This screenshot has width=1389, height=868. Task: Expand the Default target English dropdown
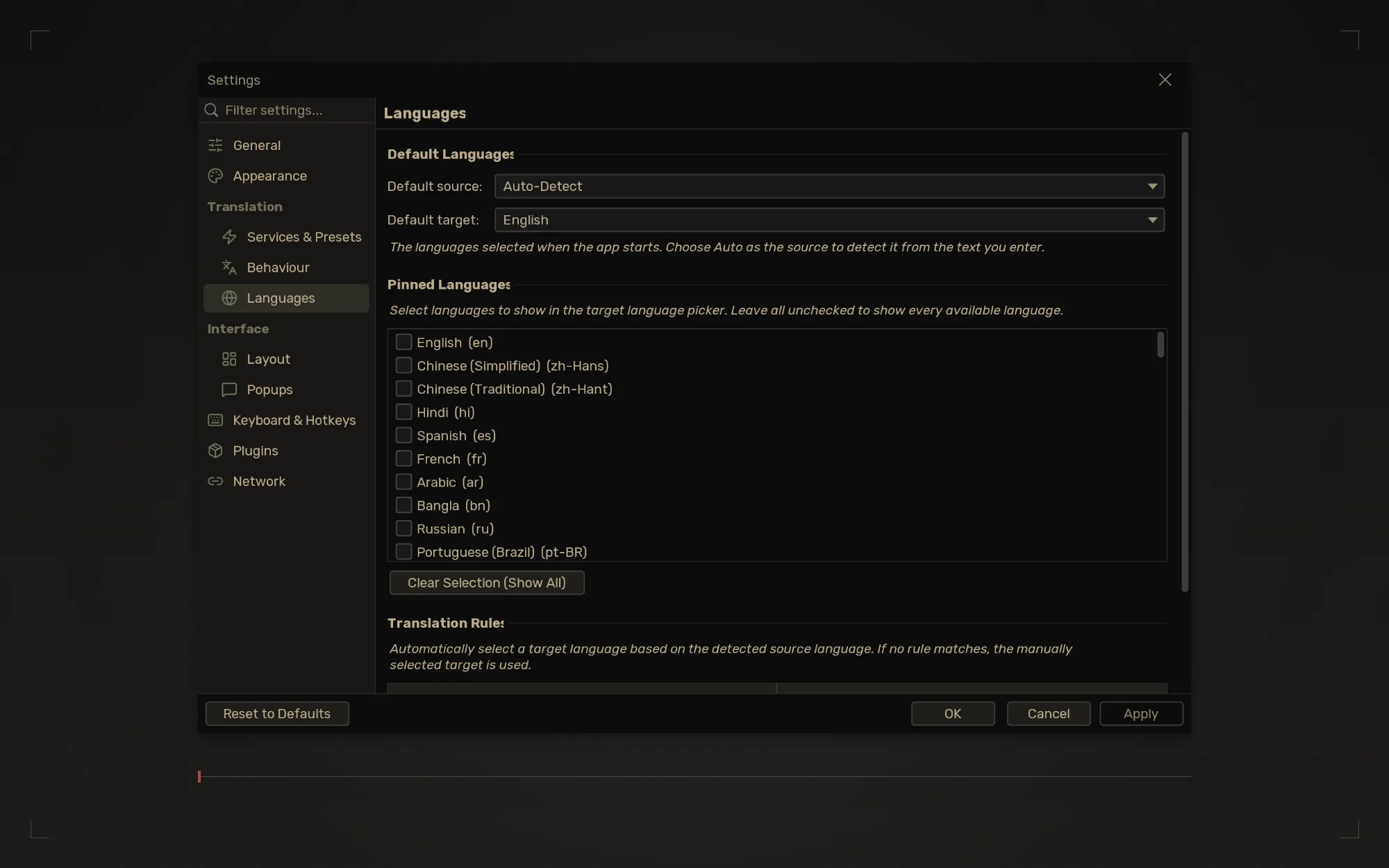tap(829, 220)
